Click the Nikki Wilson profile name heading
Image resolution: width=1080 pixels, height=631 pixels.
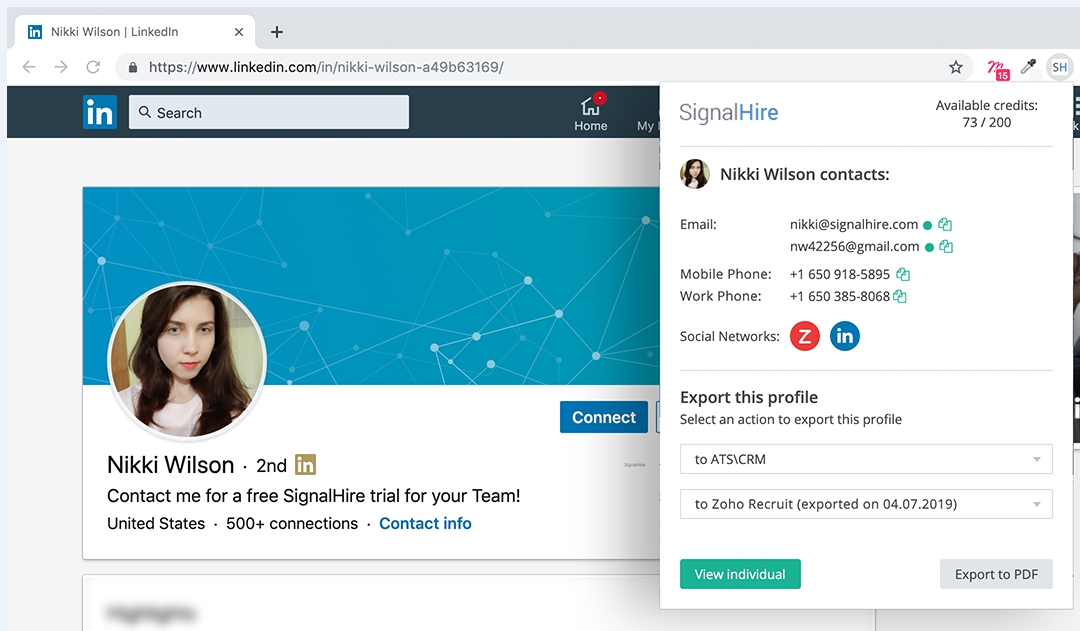tap(170, 465)
